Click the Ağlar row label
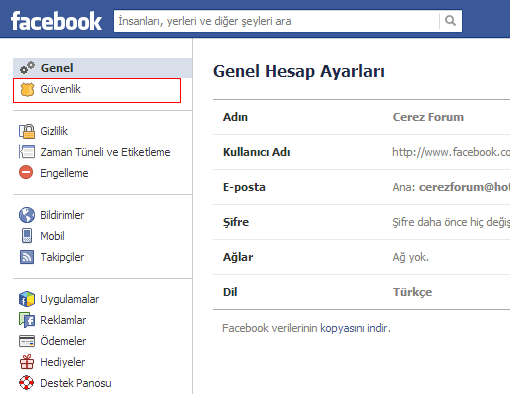This screenshot has width=510, height=394. (238, 257)
